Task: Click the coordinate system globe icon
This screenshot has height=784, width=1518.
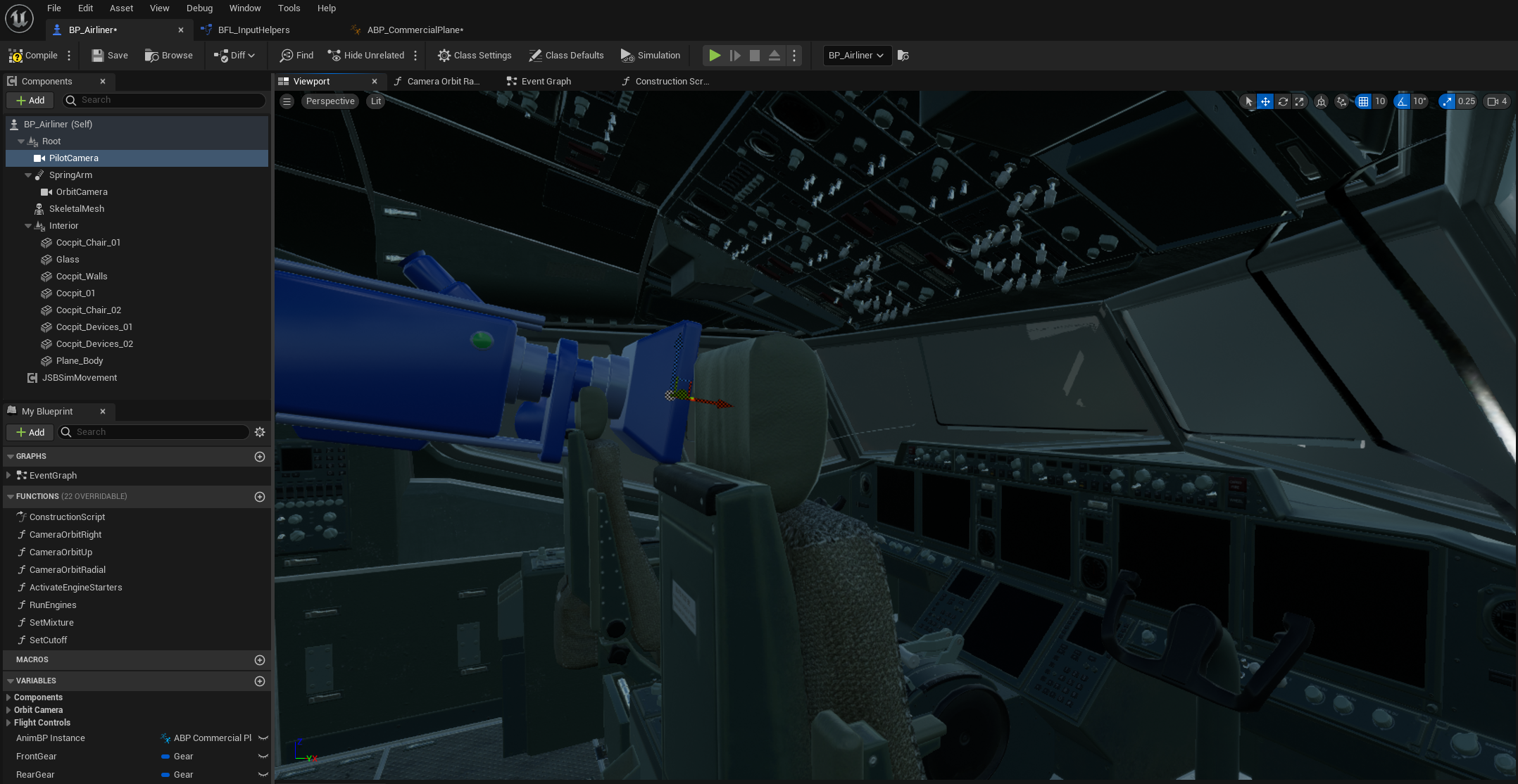Action: click(1321, 101)
